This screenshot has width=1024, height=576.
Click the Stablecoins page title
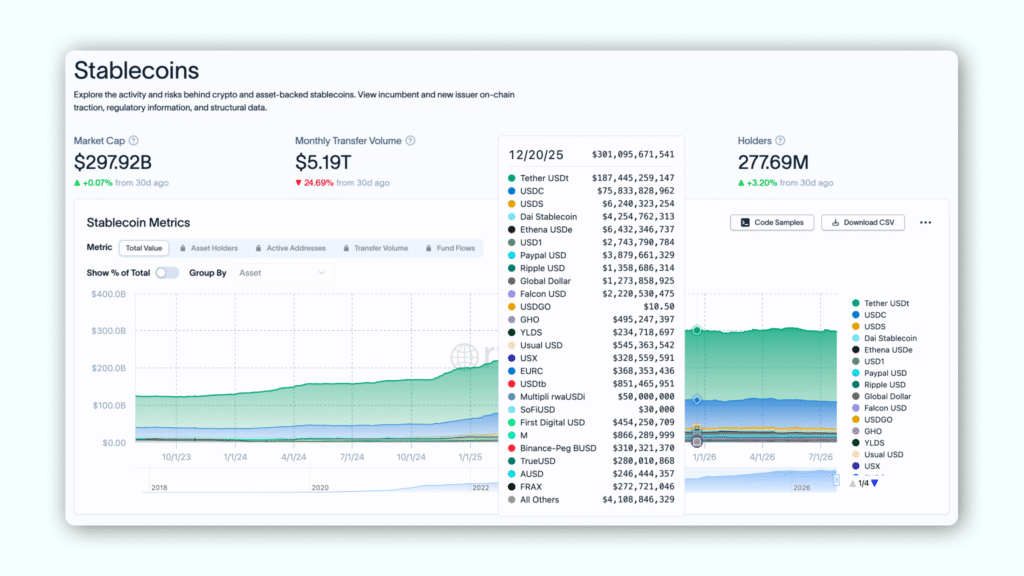(x=136, y=71)
